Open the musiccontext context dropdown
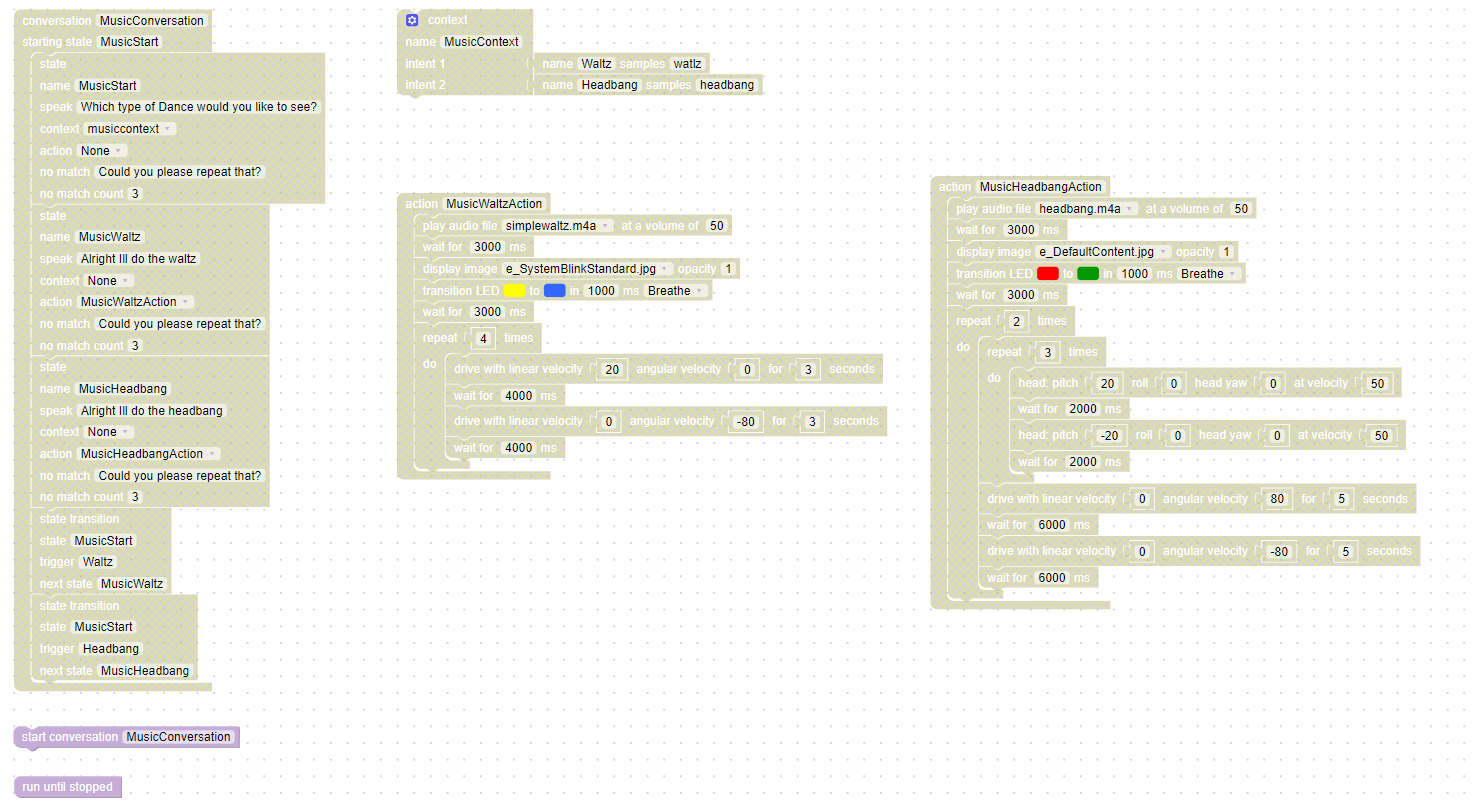1477x805 pixels. coord(130,129)
